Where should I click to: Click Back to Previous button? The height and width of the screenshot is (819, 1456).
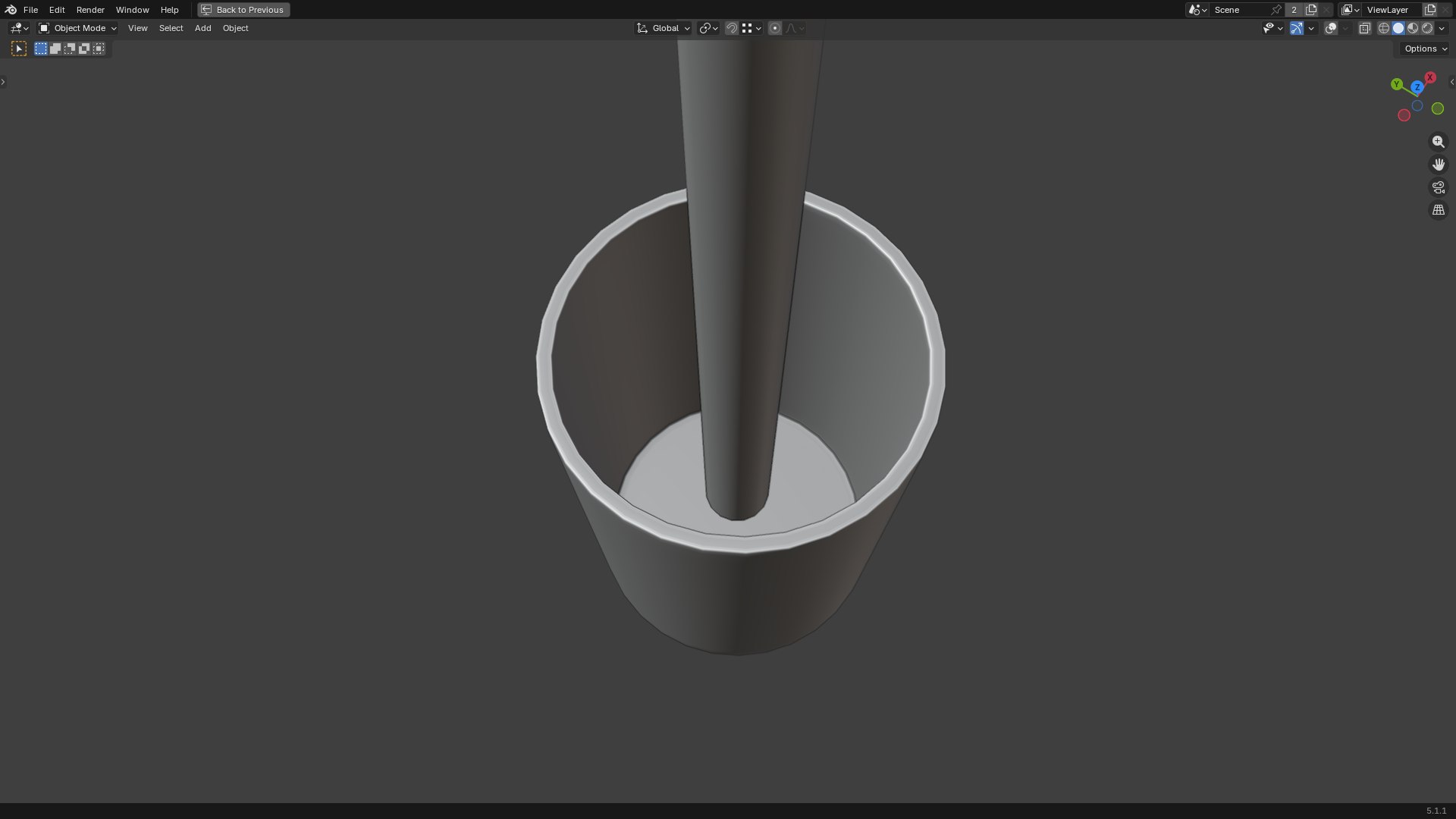243,10
